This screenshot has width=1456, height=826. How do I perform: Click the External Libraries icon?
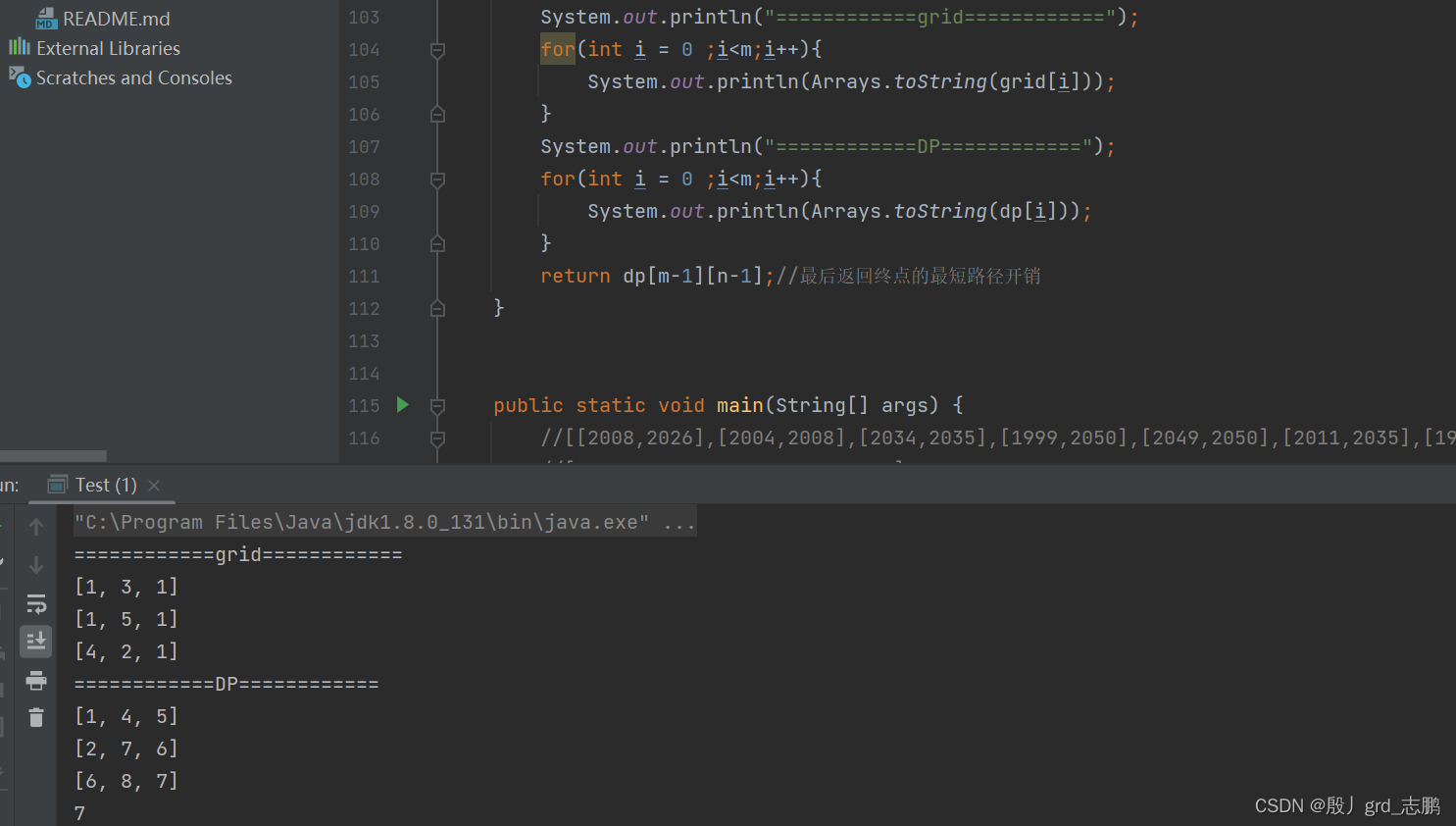click(20, 47)
